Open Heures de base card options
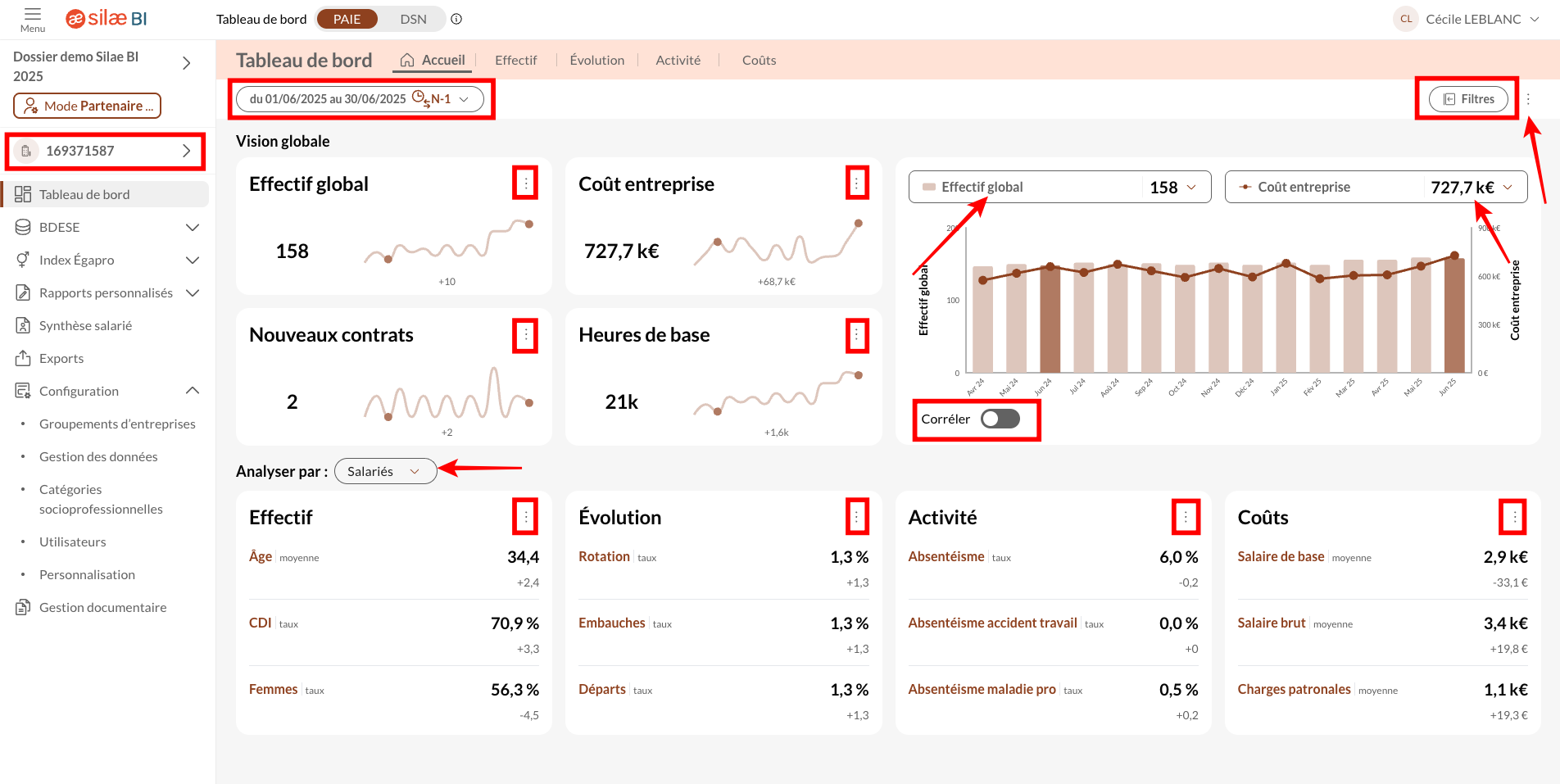Viewport: 1560px width, 784px height. [x=856, y=335]
